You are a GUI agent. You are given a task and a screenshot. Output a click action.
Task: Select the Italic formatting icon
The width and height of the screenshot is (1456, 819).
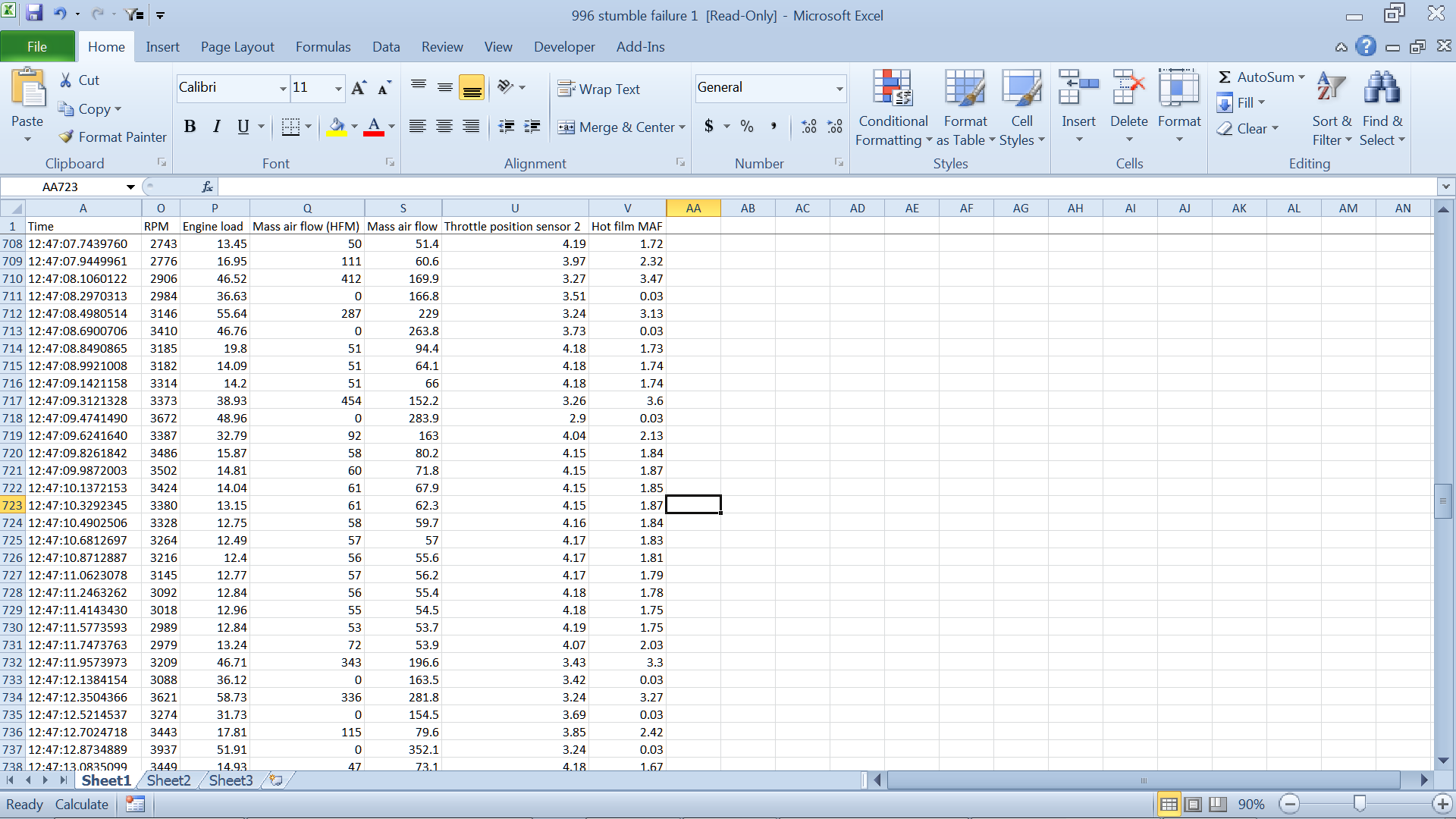(x=216, y=127)
